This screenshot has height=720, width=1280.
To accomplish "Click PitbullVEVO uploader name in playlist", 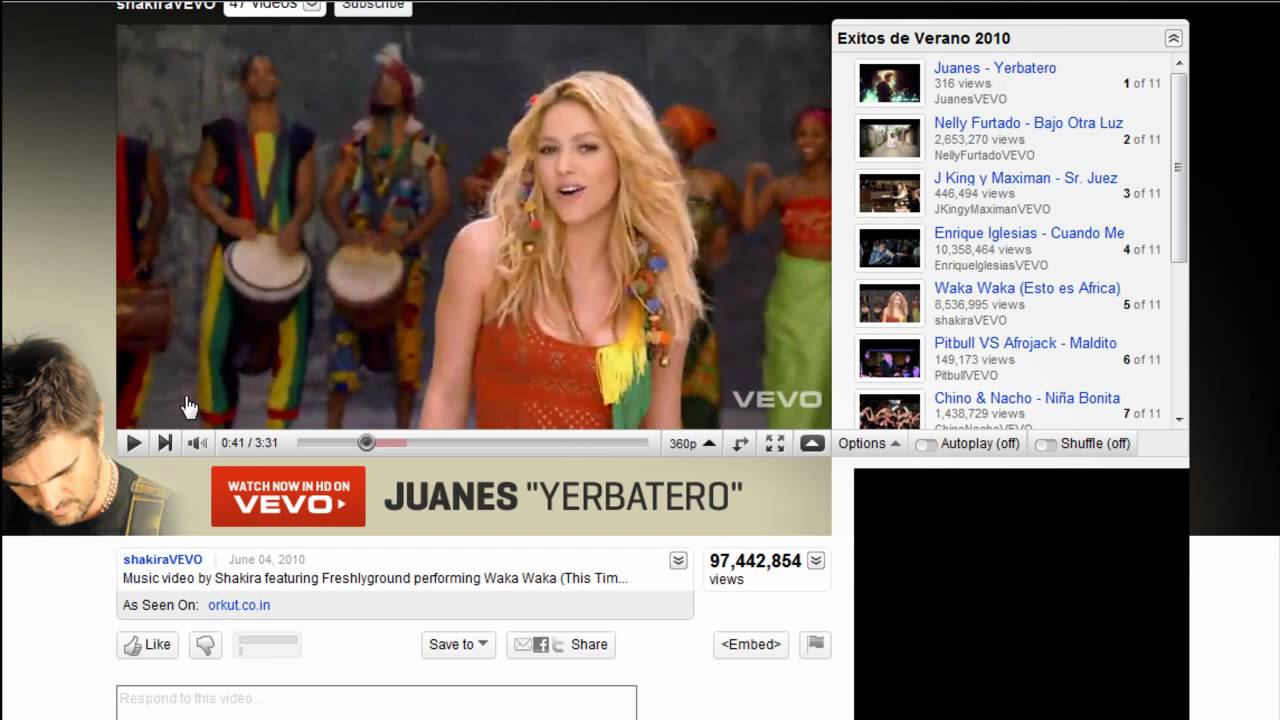I will point(966,375).
